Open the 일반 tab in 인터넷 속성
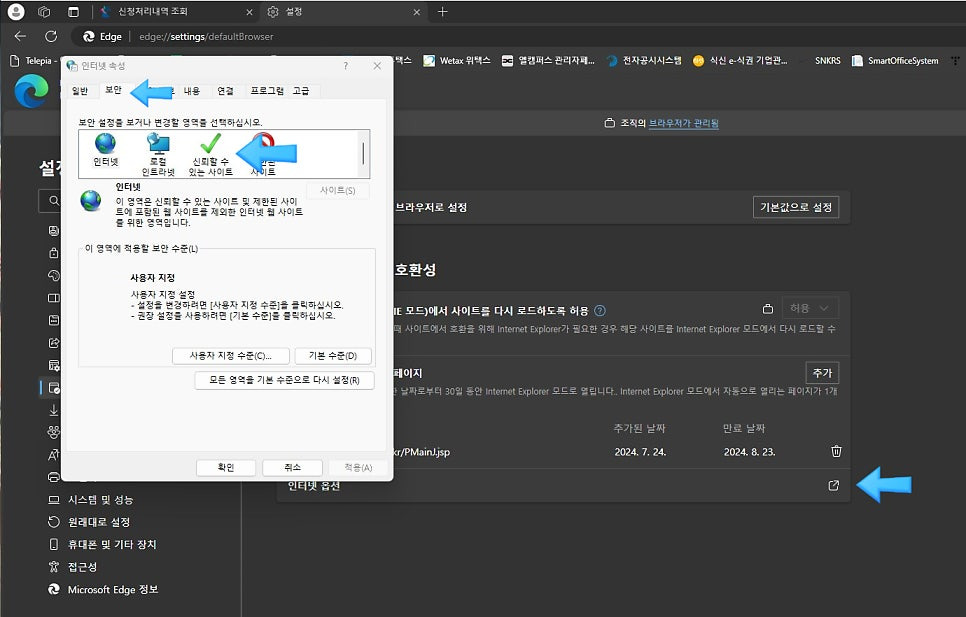The image size is (966, 617). coord(80,91)
